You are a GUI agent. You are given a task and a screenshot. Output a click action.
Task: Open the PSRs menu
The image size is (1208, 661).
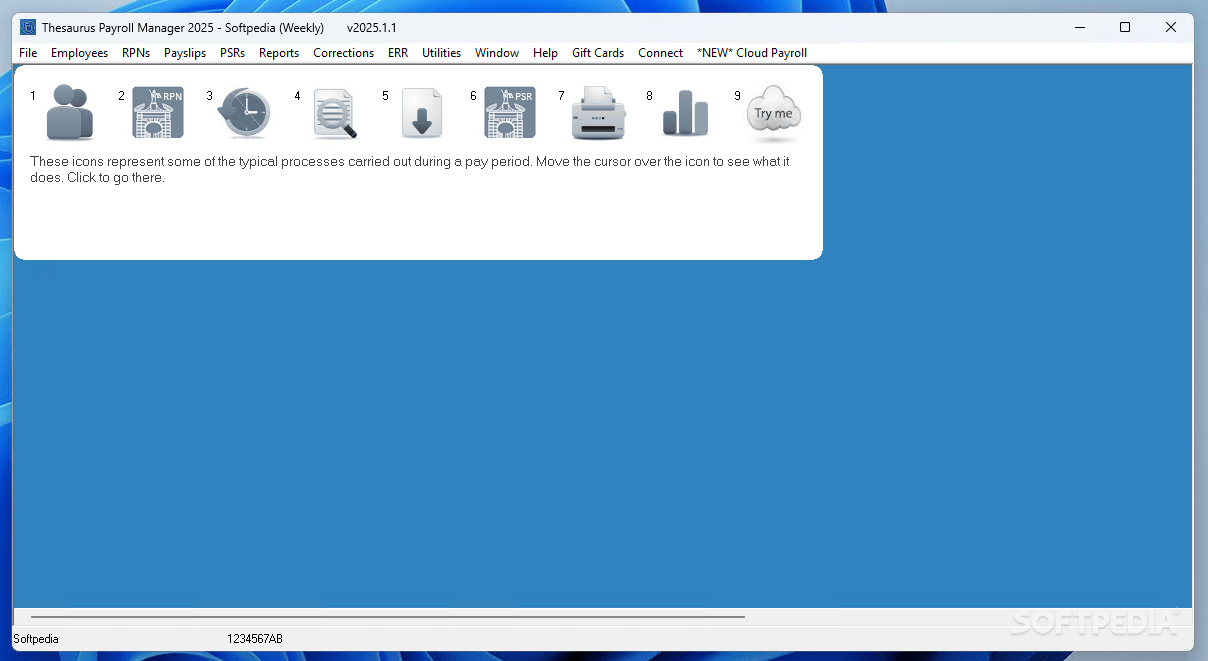tap(231, 52)
